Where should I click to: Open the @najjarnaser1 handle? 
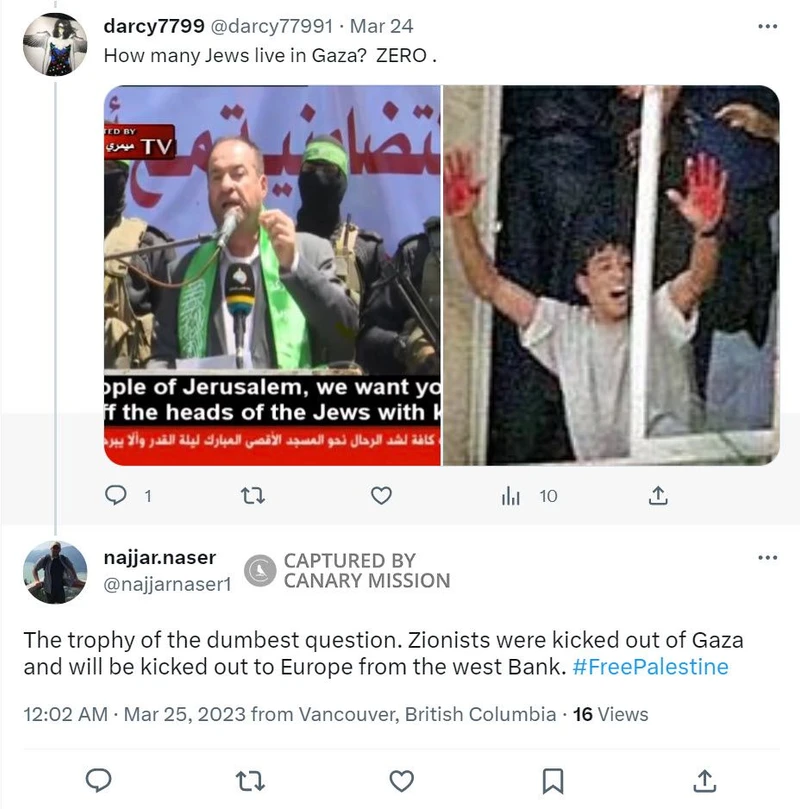pyautogui.click(x=167, y=584)
